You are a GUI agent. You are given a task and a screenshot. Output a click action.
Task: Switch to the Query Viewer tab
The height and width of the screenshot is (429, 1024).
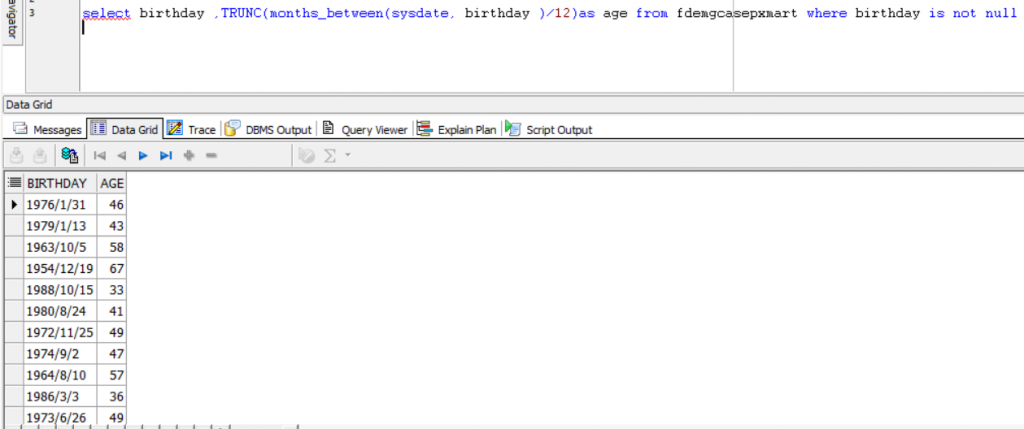tap(365, 129)
